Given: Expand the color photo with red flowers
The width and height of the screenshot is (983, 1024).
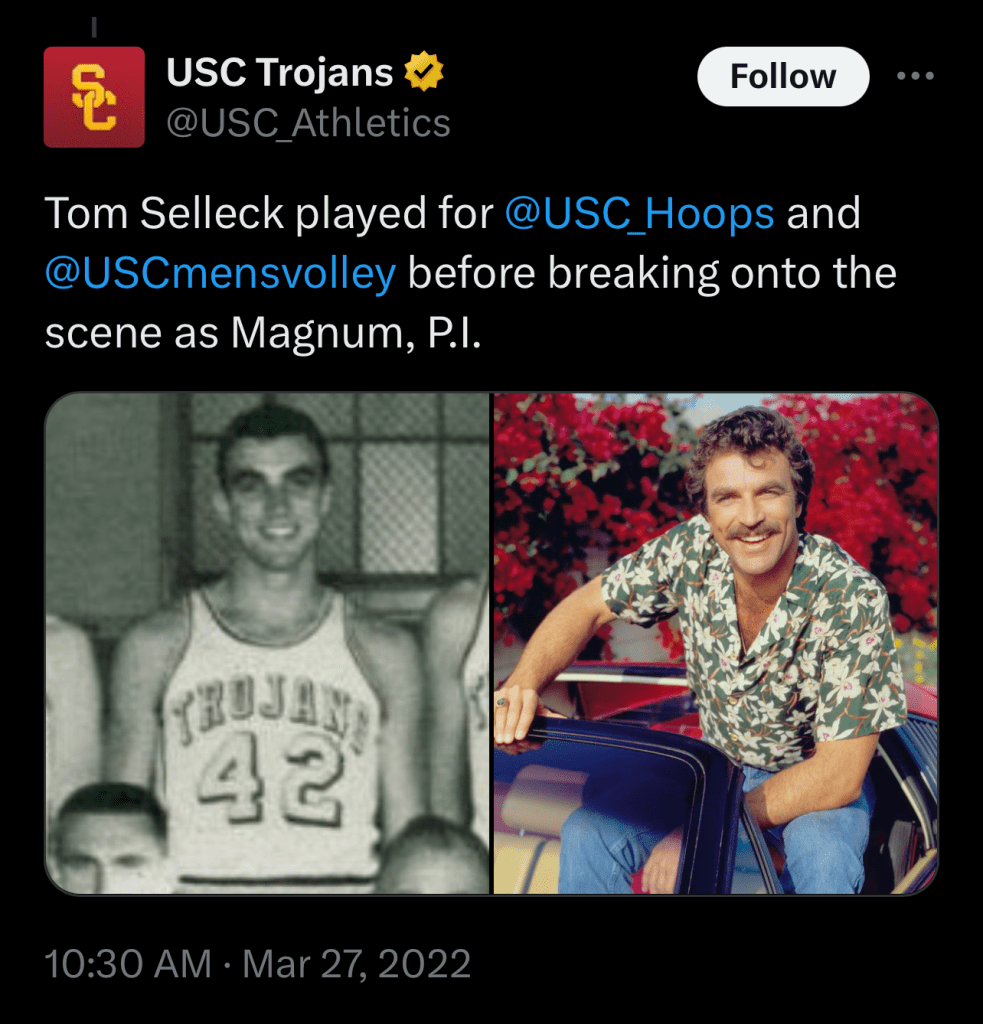Looking at the screenshot, I should click(716, 642).
